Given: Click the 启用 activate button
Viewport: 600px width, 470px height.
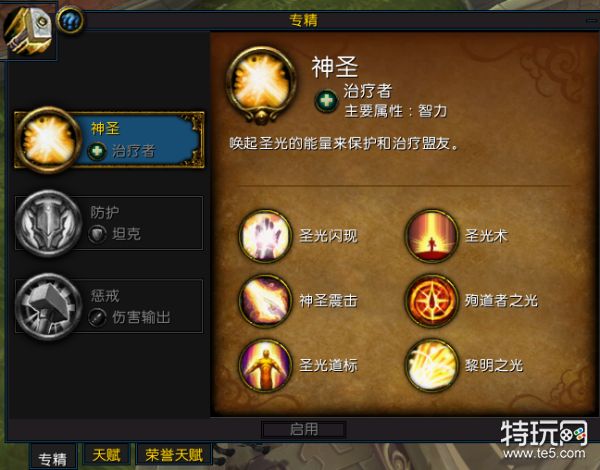Looking at the screenshot, I should coord(304,429).
